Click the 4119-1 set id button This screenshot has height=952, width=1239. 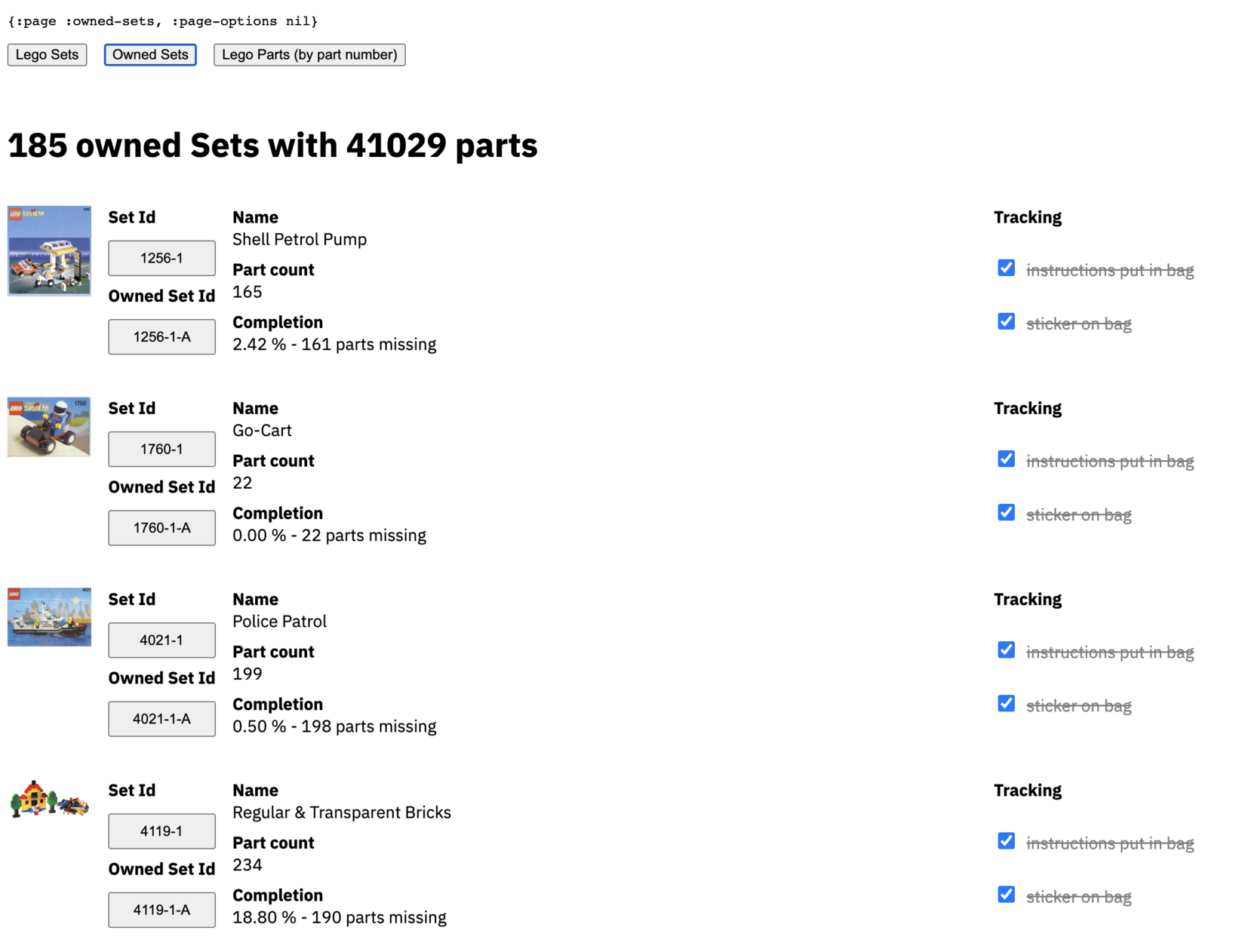[x=161, y=831]
